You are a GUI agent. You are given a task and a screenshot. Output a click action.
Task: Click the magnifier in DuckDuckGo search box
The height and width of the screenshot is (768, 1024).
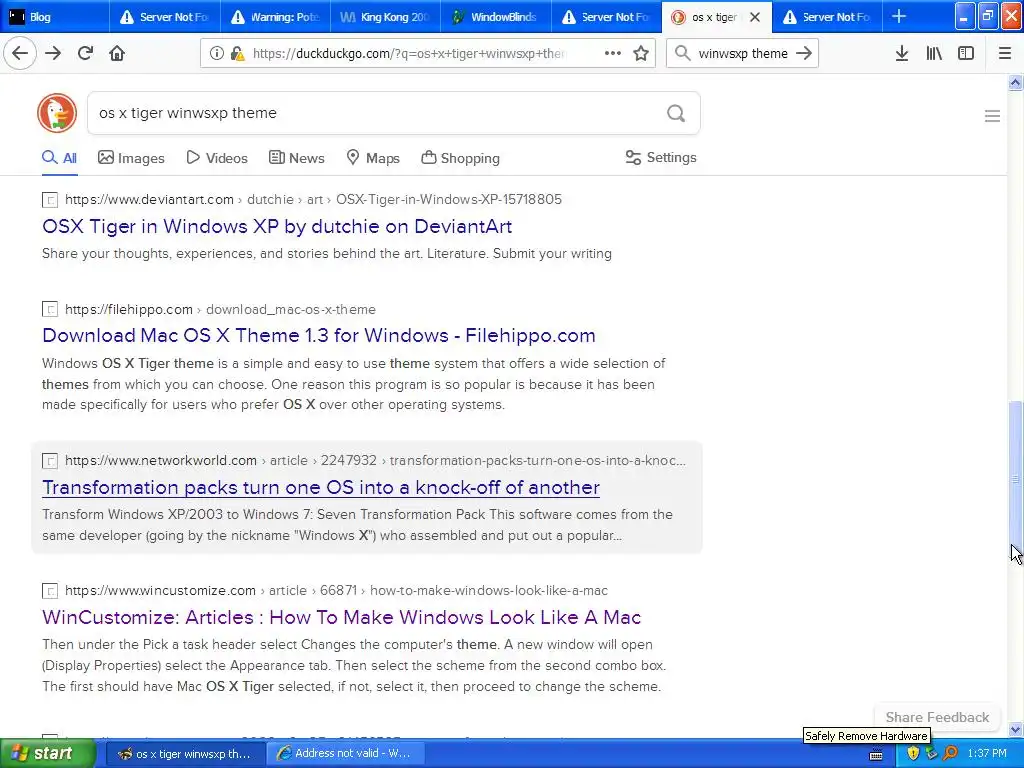pyautogui.click(x=676, y=114)
